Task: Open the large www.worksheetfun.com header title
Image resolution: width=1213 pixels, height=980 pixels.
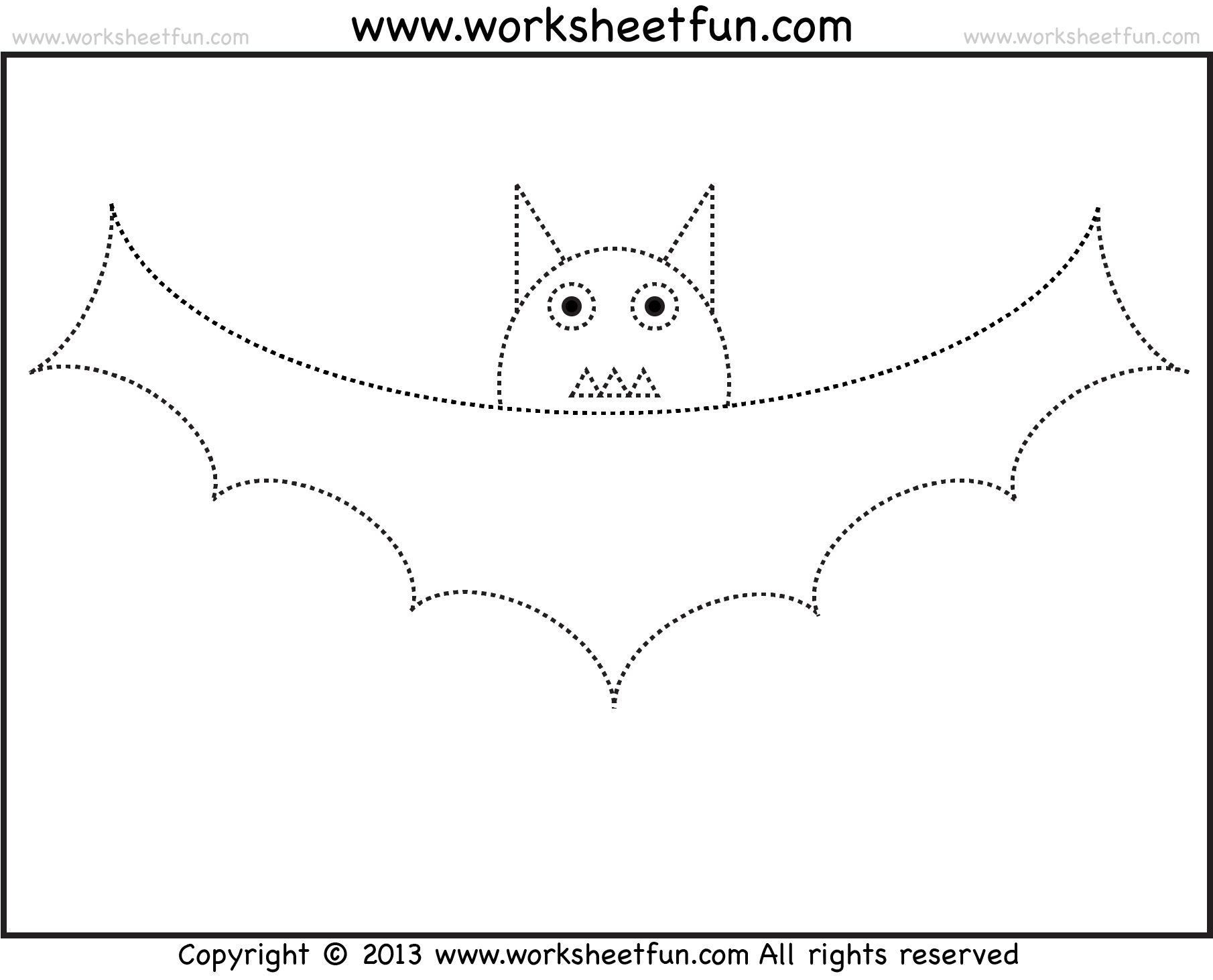Action: coord(602,27)
